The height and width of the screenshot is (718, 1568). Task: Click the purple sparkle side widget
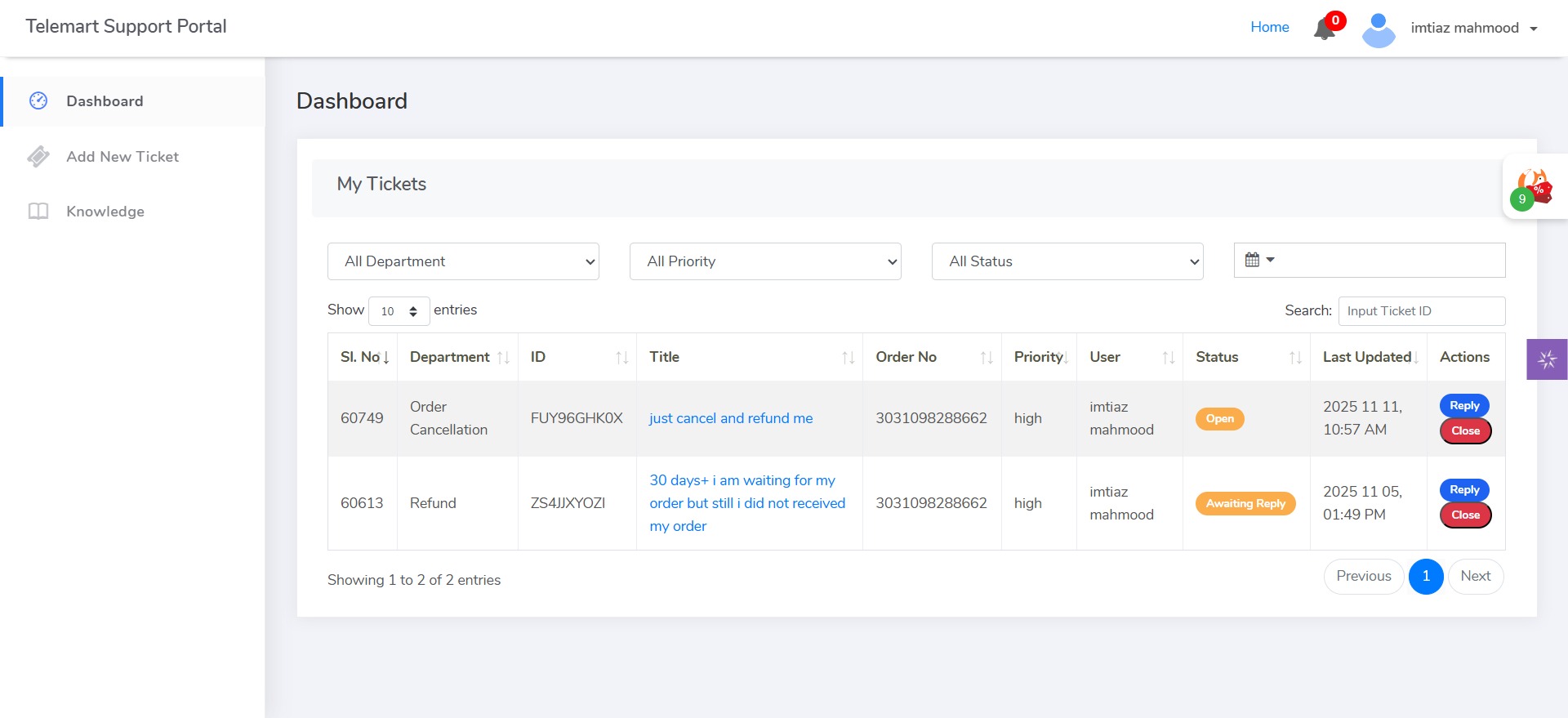(1547, 359)
